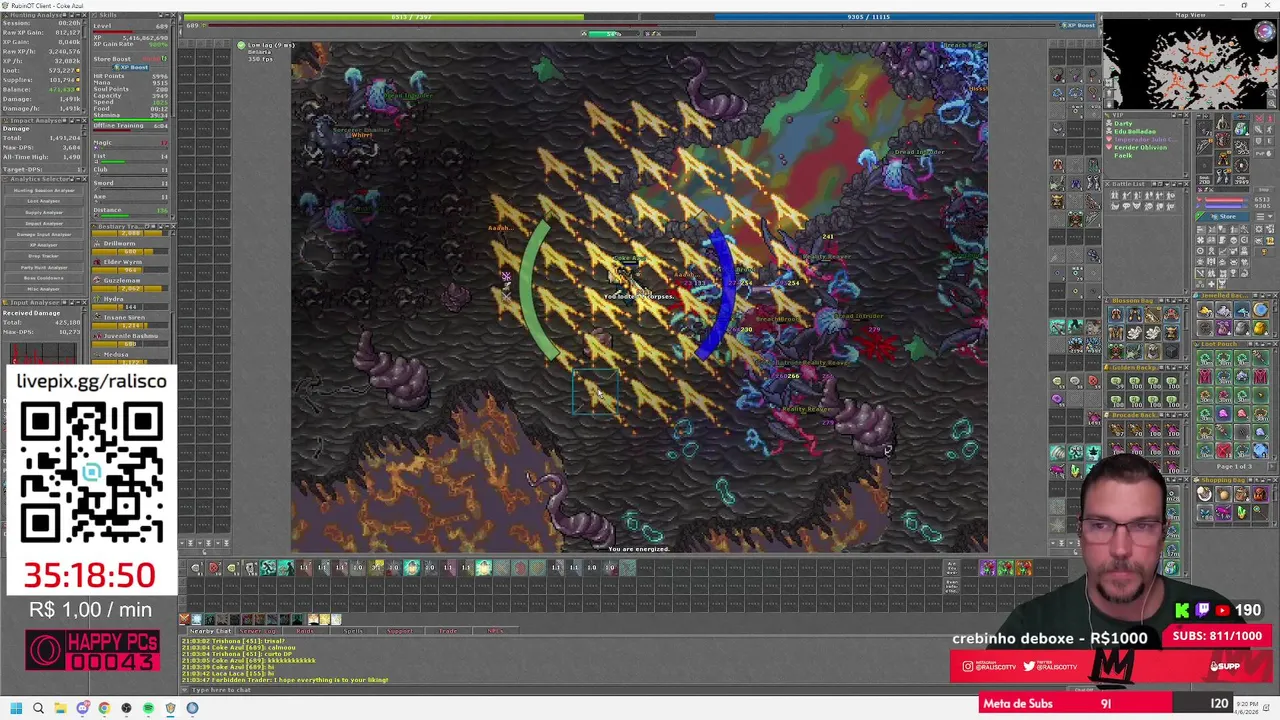
Task: Select VIP entry Edu Bolladao
Action: (x=1135, y=131)
